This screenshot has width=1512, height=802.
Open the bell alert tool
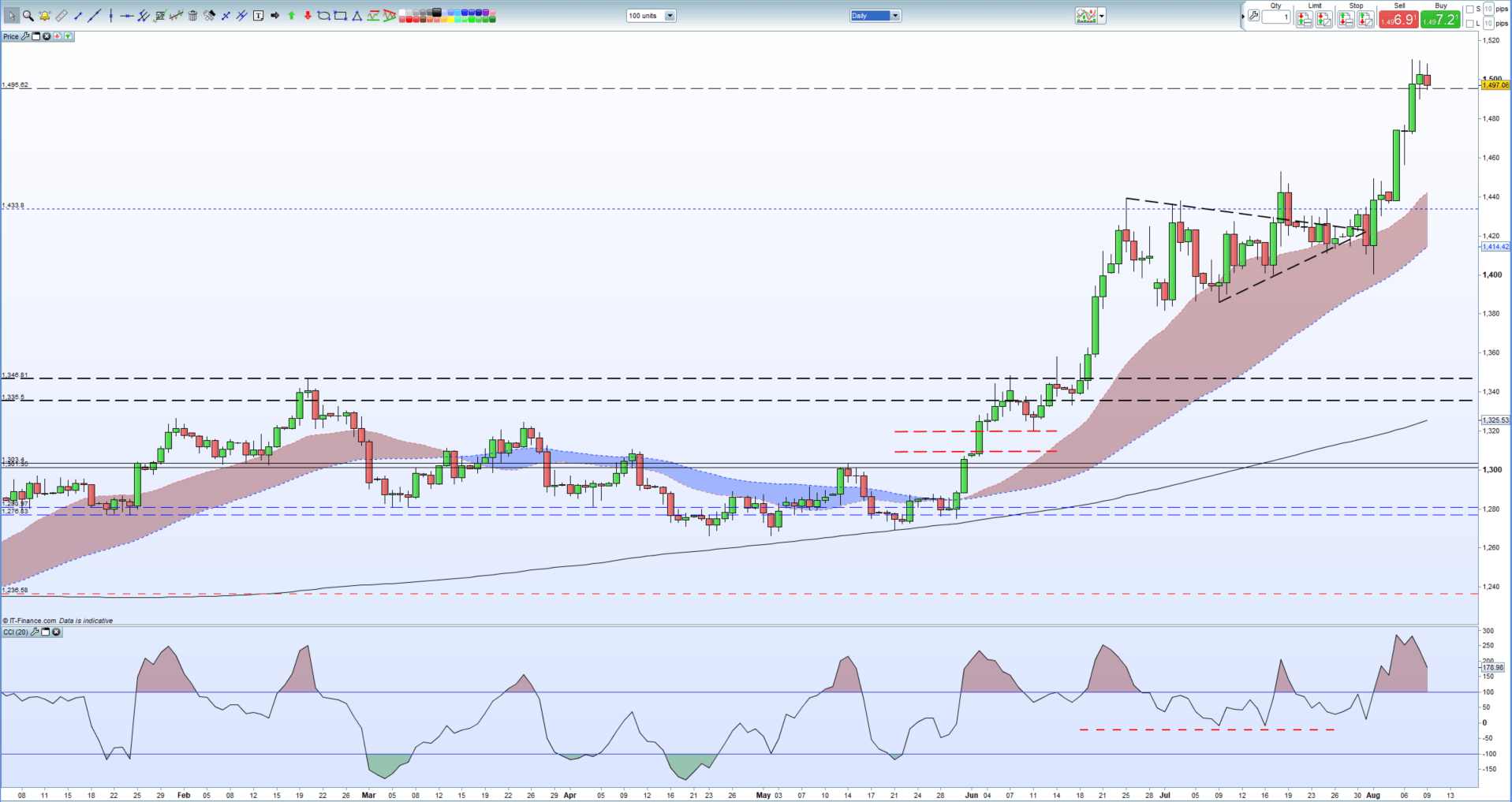[x=44, y=16]
